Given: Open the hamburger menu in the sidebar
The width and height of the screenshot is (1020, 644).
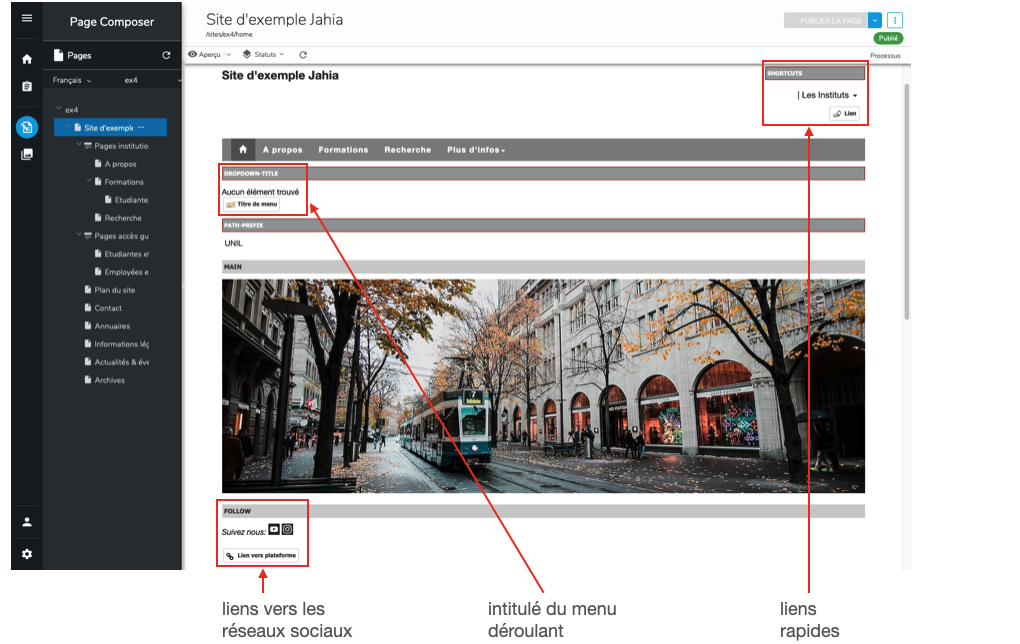Looking at the screenshot, I should click(27, 18).
